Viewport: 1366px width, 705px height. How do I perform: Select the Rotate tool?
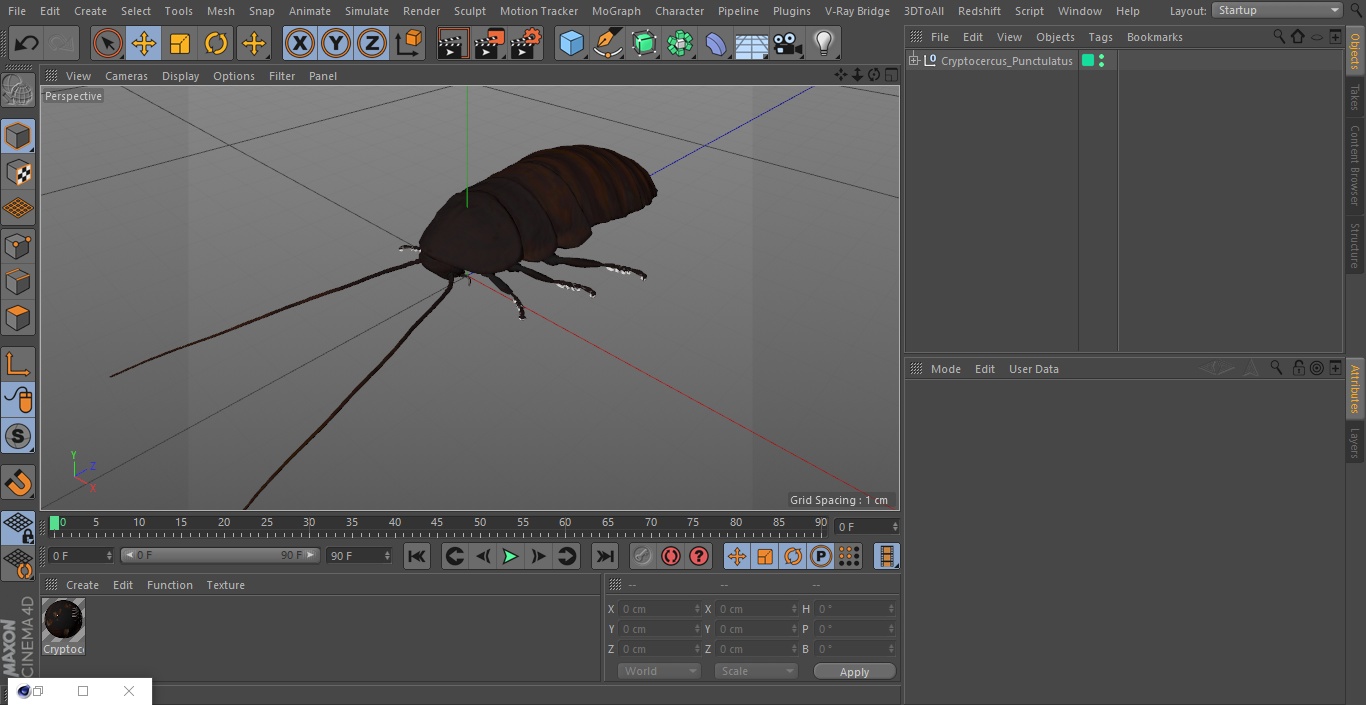pyautogui.click(x=216, y=43)
